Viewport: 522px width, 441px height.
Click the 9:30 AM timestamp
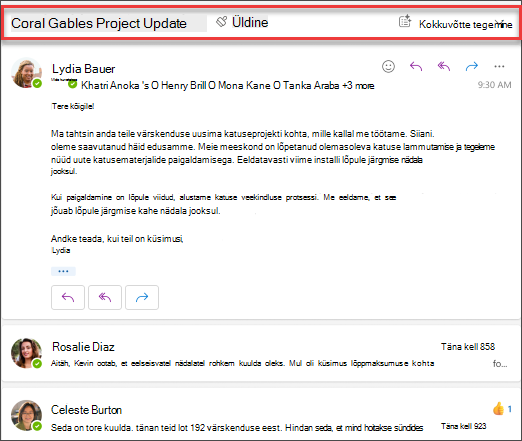[x=495, y=85]
